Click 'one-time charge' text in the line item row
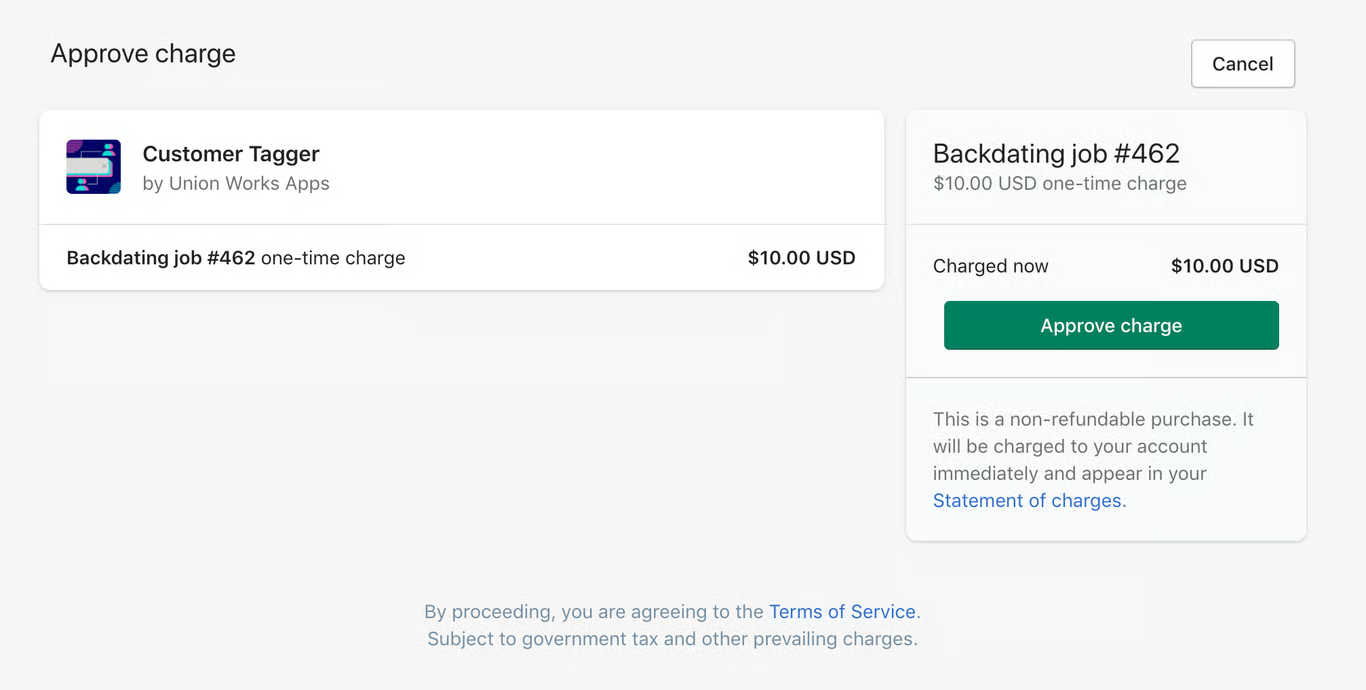The image size is (1366, 690). (x=333, y=258)
